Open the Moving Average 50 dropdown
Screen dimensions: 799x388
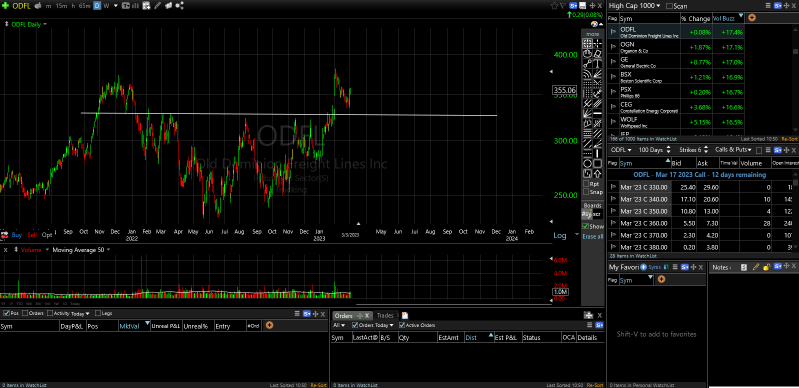[x=109, y=250]
